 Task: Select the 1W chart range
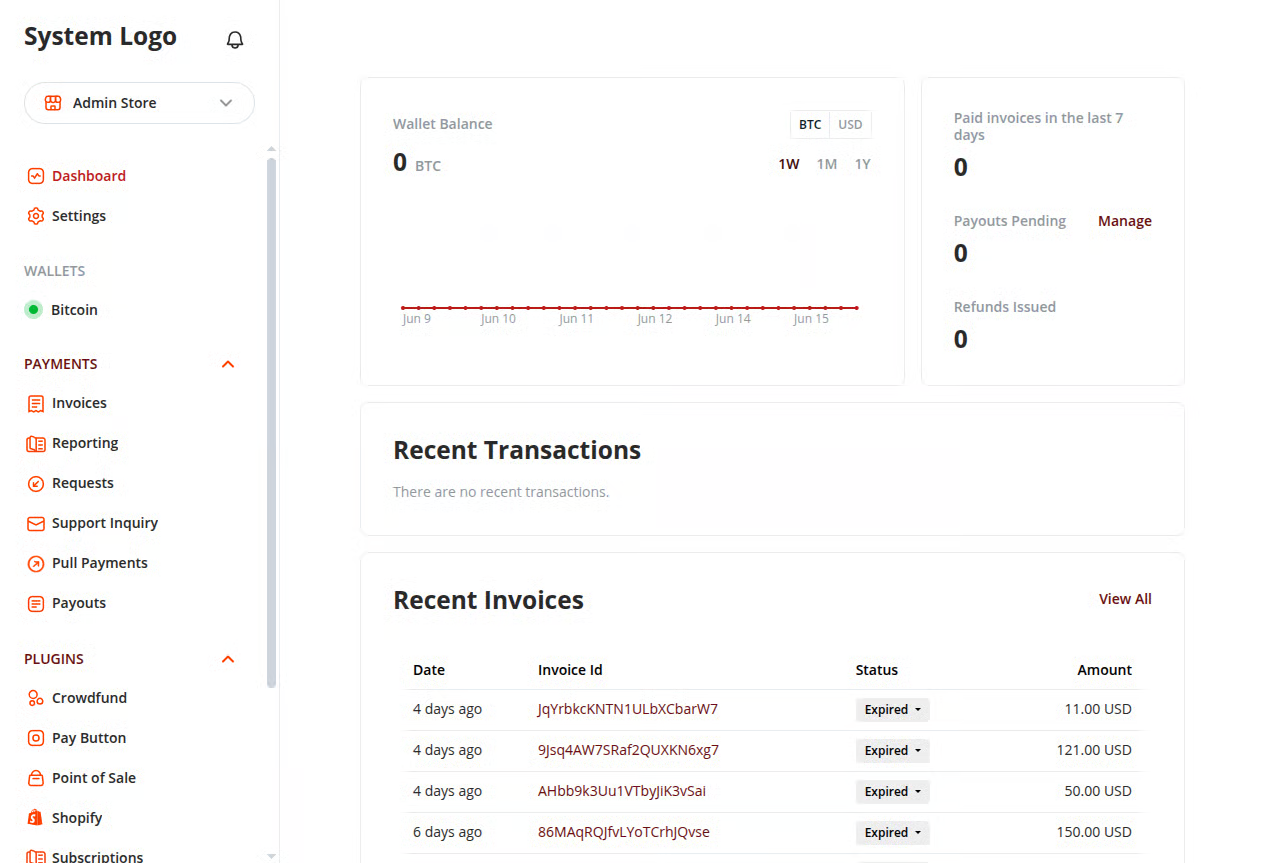tap(789, 164)
